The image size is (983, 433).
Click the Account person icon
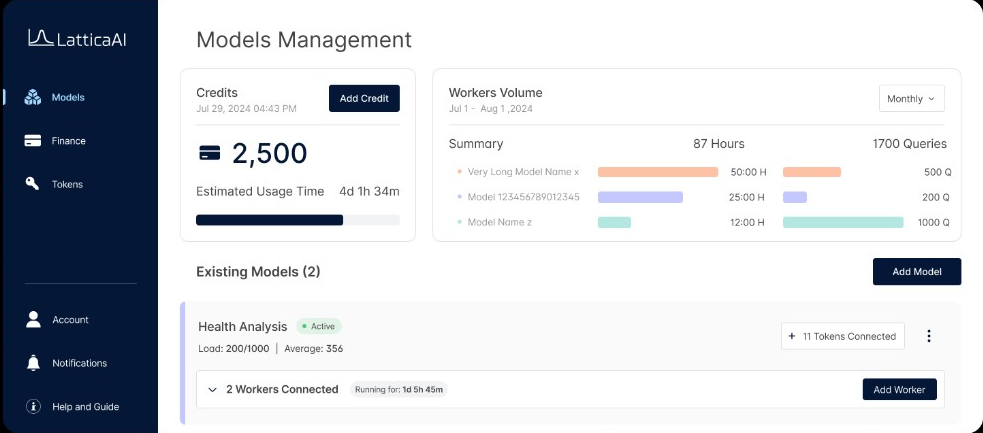point(33,320)
